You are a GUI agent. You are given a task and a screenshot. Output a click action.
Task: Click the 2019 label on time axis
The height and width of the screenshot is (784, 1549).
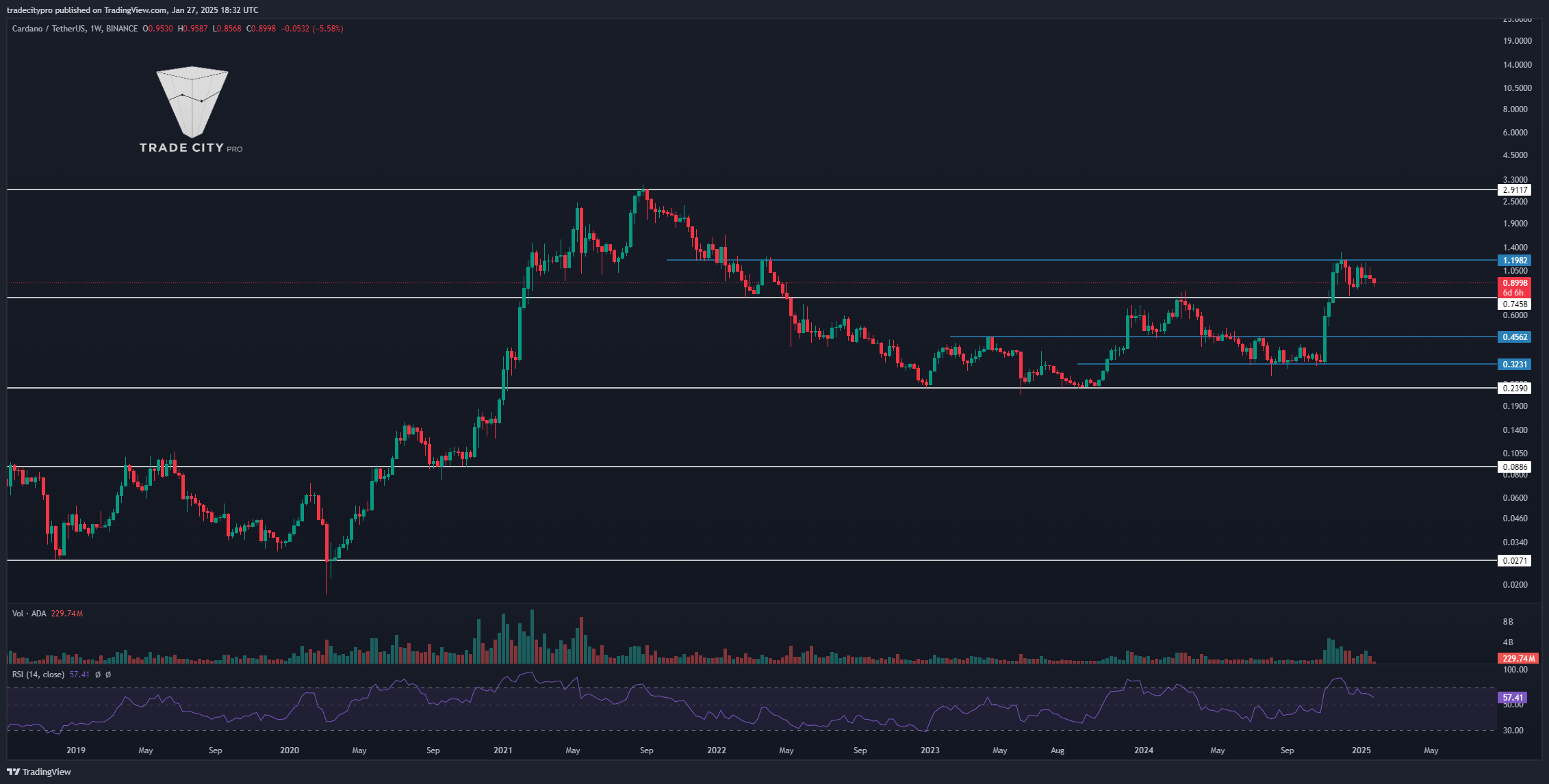[76, 750]
